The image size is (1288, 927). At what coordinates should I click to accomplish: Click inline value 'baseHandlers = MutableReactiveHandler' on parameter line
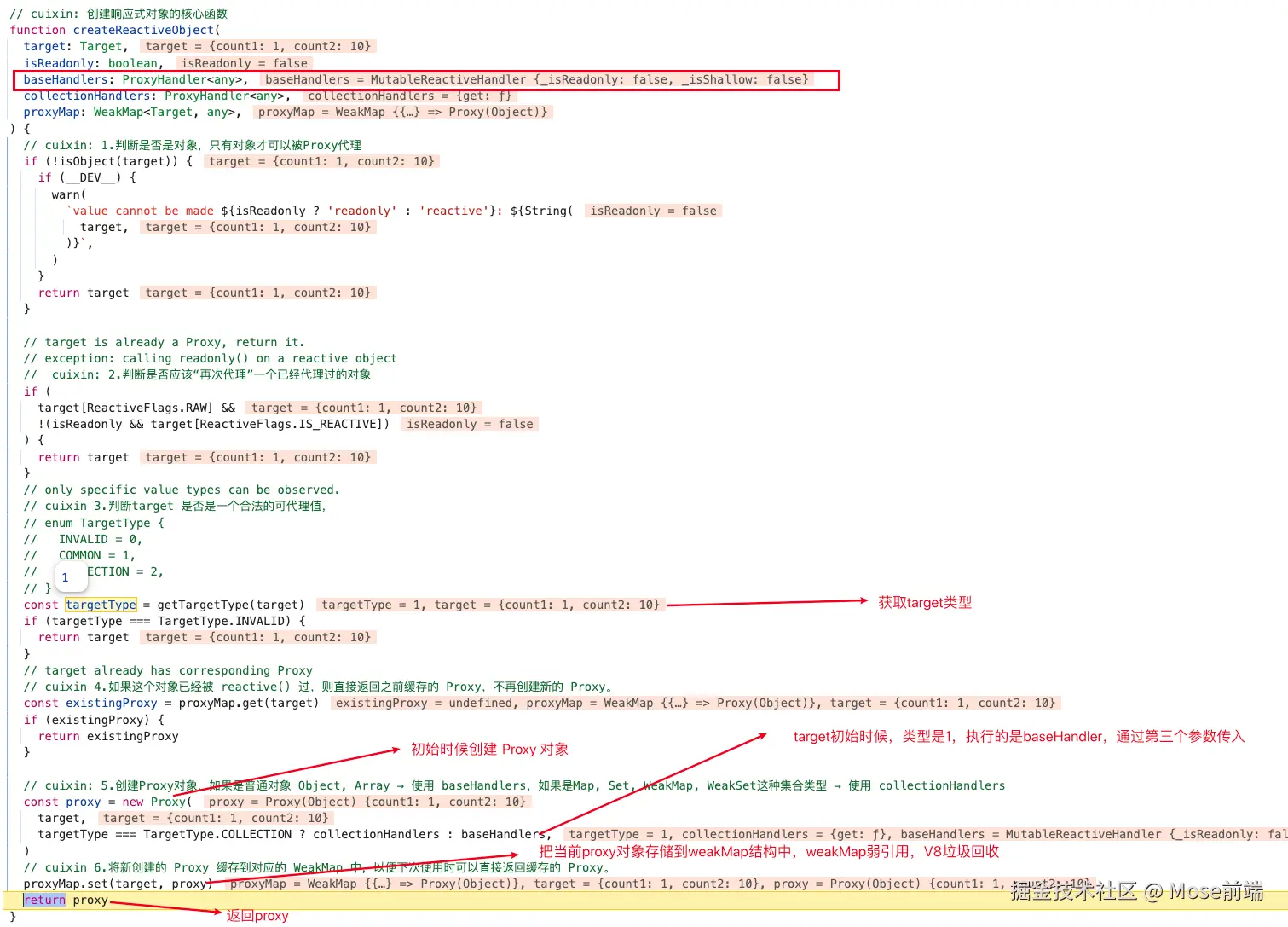click(x=537, y=79)
